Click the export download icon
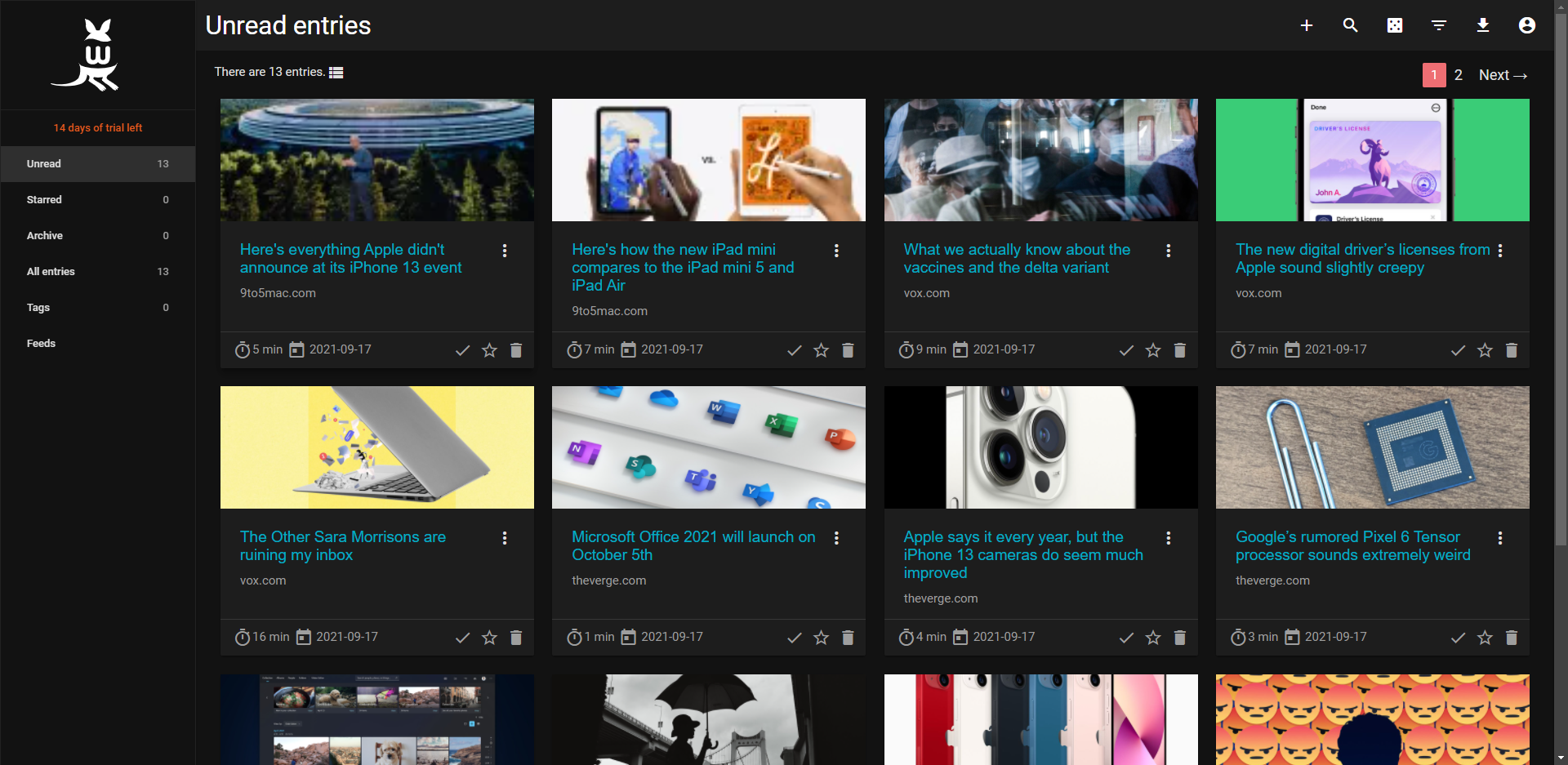This screenshot has width=1568, height=765. click(1483, 25)
